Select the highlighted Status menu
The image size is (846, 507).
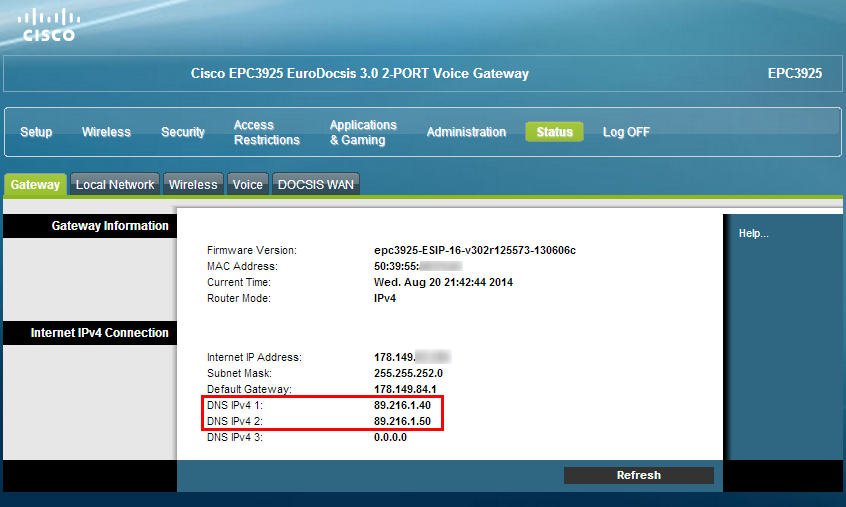click(554, 132)
